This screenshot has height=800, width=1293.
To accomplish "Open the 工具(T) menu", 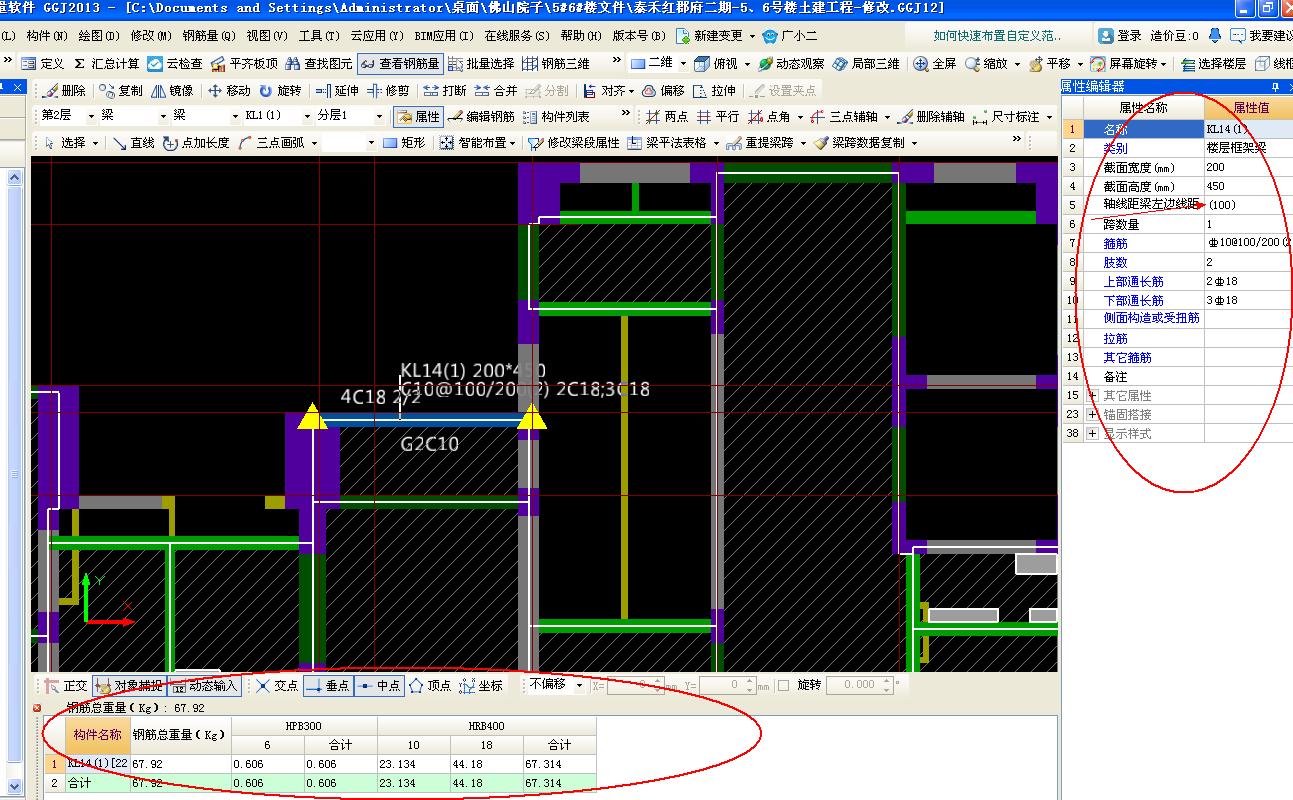I will (x=320, y=36).
